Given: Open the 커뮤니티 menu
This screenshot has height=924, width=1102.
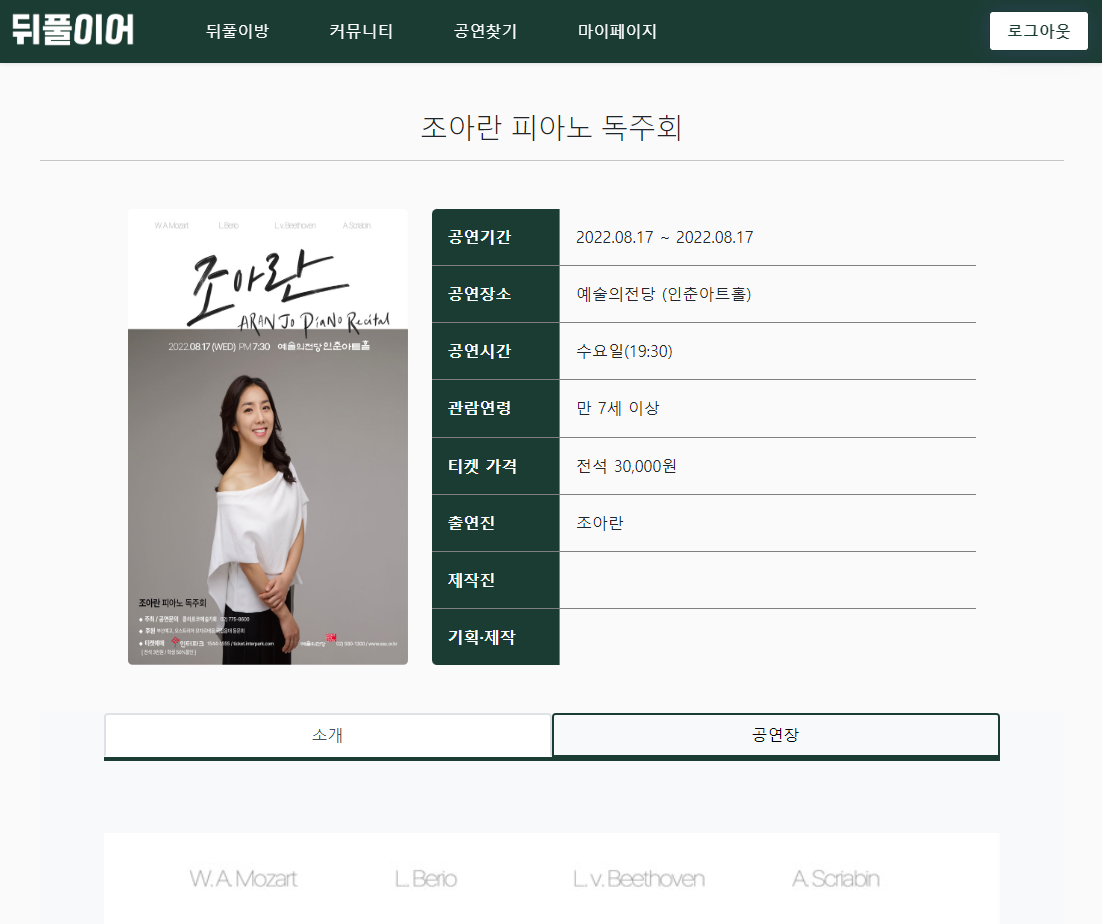Looking at the screenshot, I should 361,31.
